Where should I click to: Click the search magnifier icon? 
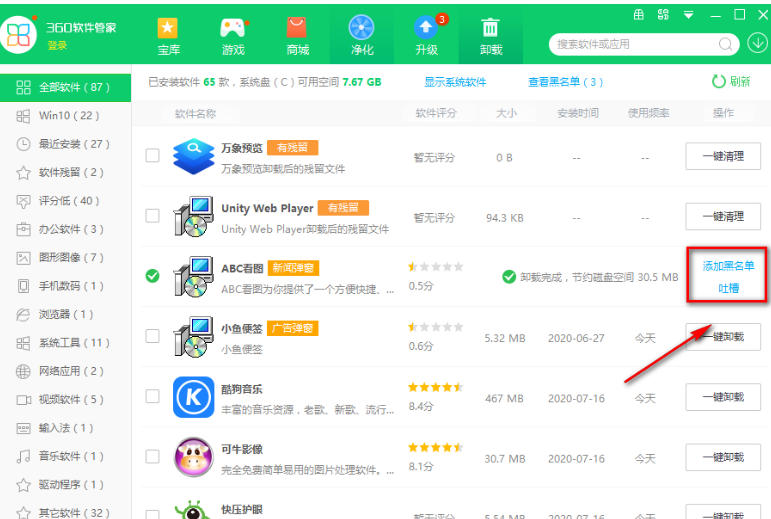725,44
